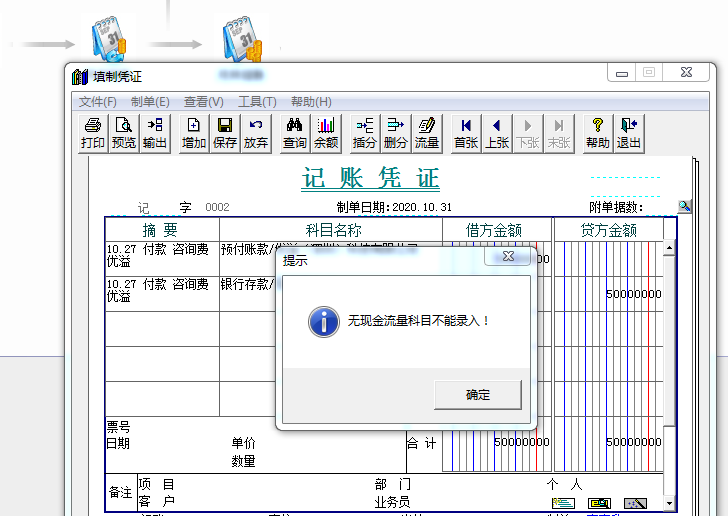The width and height of the screenshot is (728, 516).
Task: Click the credit amount 50000000 in row two
Action: [x=634, y=294]
